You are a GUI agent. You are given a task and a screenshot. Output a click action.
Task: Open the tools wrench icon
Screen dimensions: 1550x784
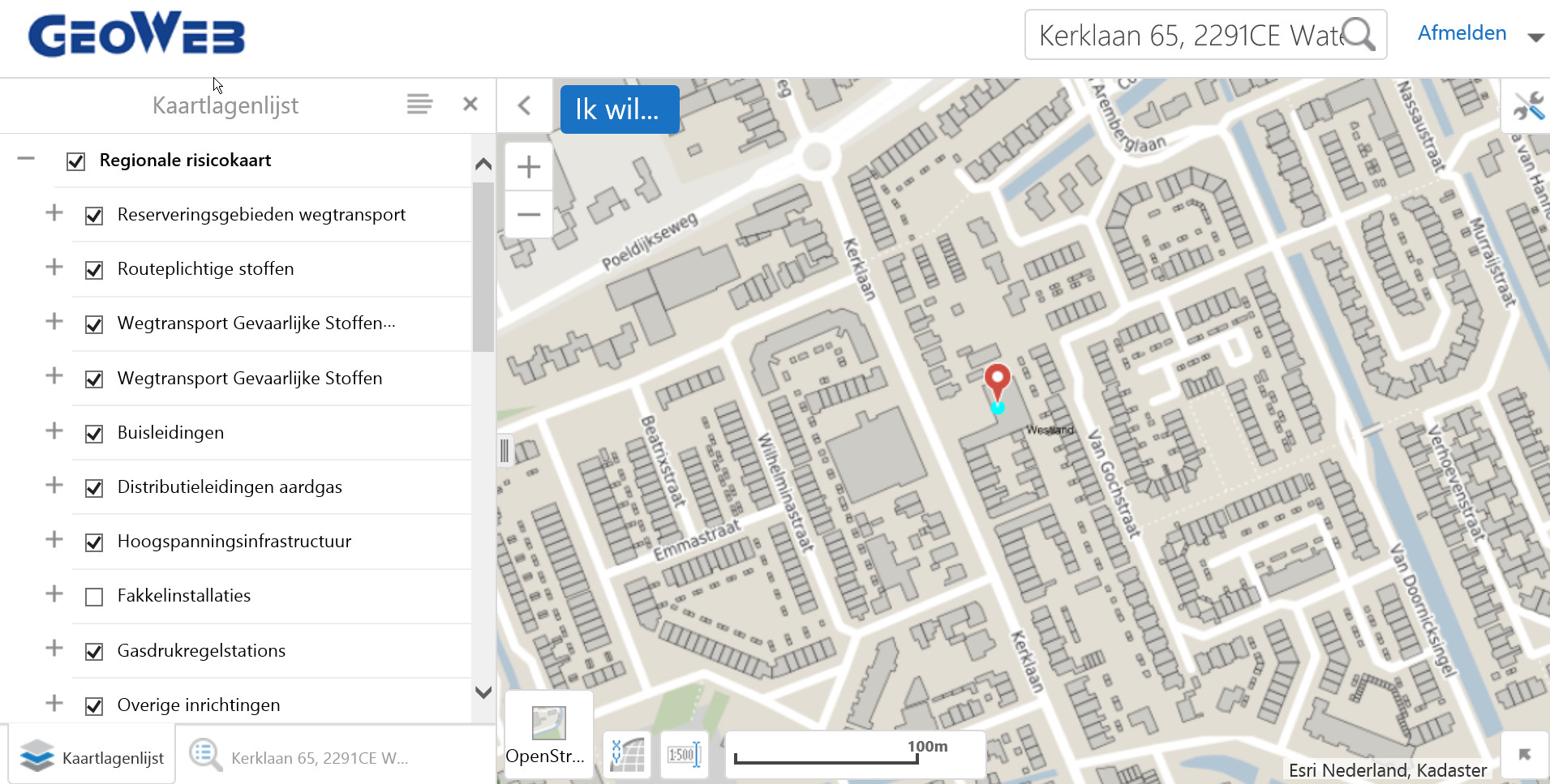point(1528,105)
